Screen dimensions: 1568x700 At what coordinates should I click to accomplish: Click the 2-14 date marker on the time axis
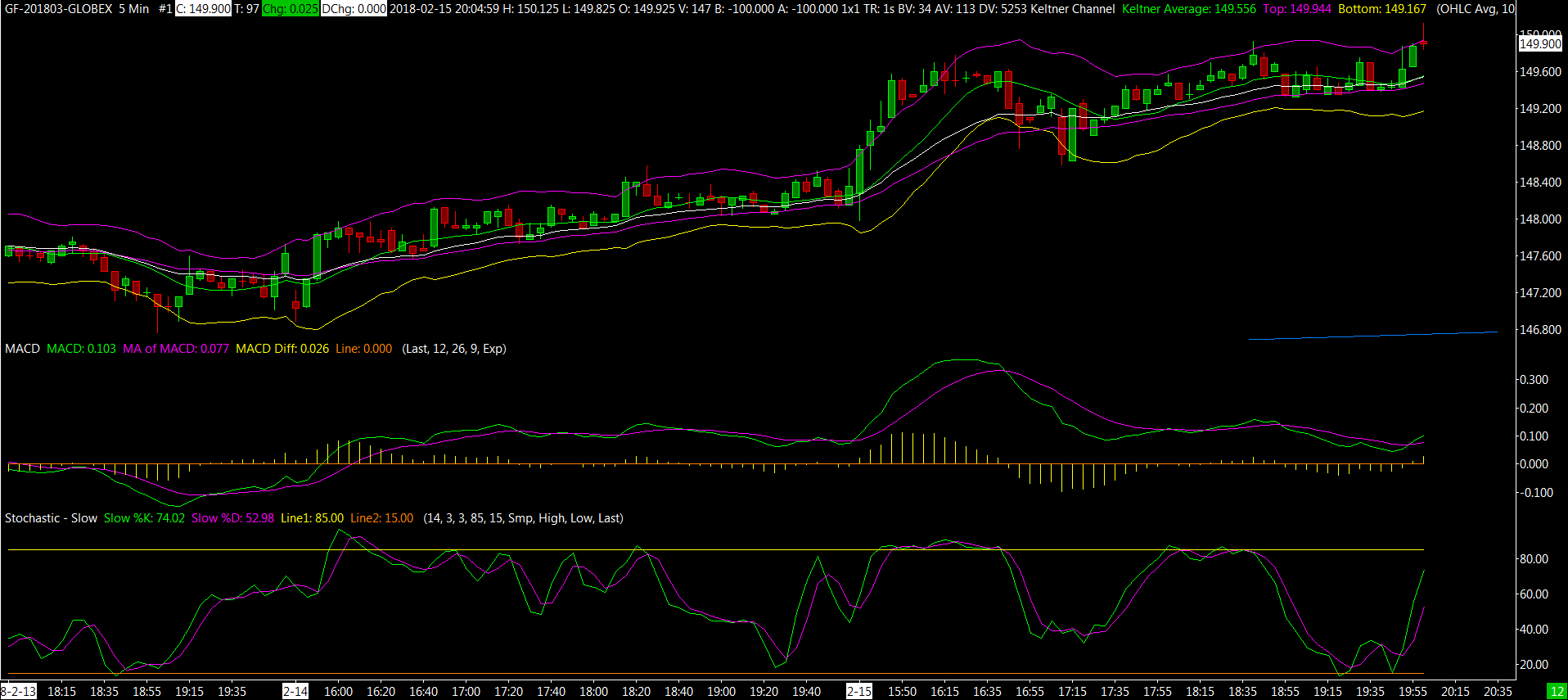(x=295, y=692)
